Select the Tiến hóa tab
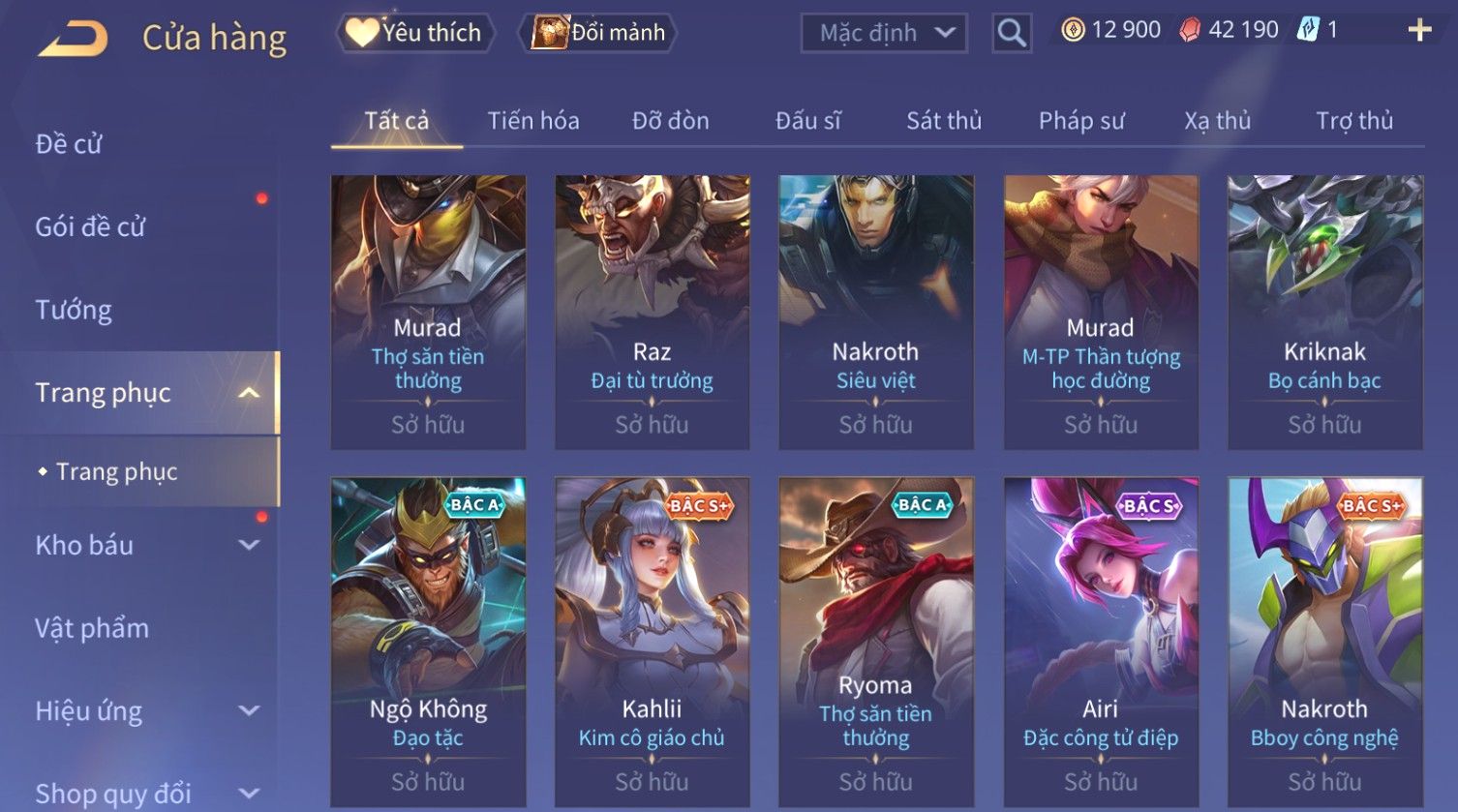Viewport: 1458px width, 812px height. click(x=533, y=121)
